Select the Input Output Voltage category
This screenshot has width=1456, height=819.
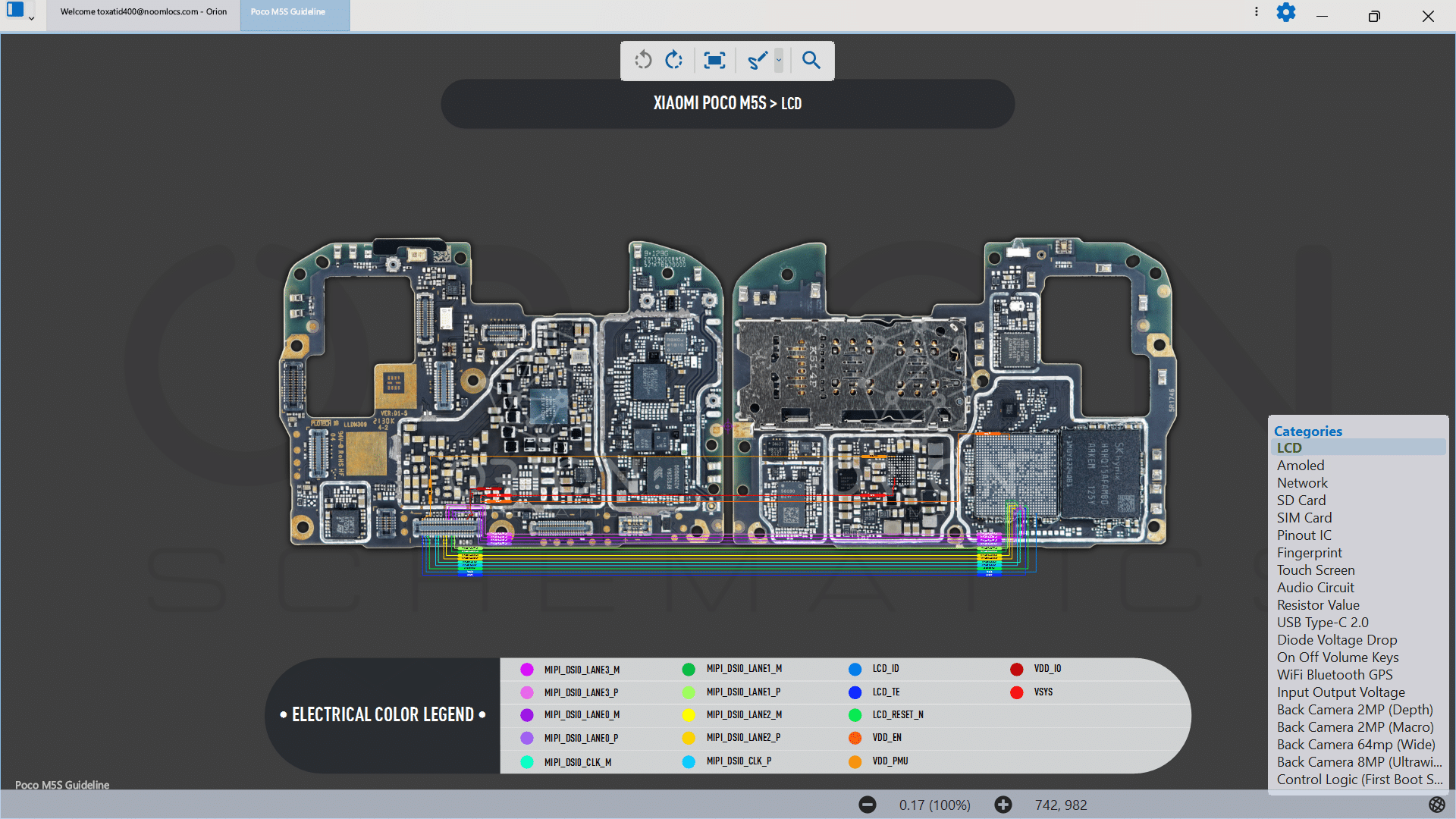(x=1358, y=692)
